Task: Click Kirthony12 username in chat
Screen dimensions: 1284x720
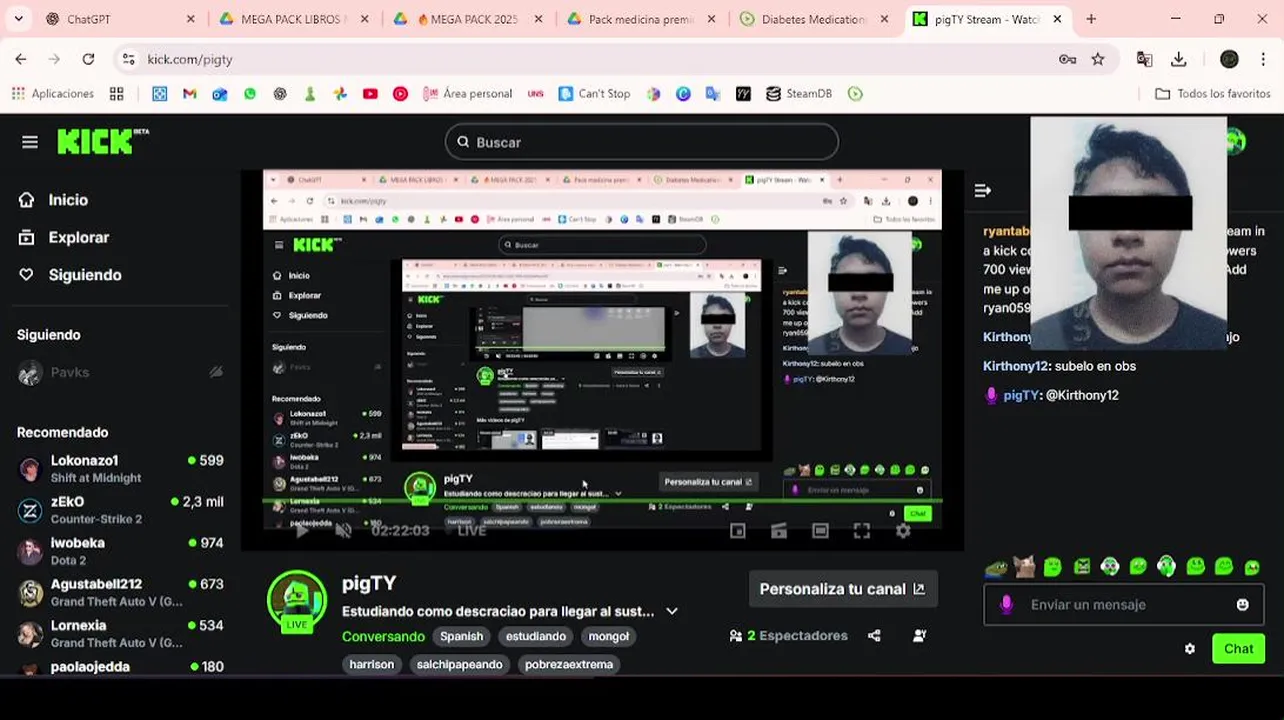Action: 1015,366
